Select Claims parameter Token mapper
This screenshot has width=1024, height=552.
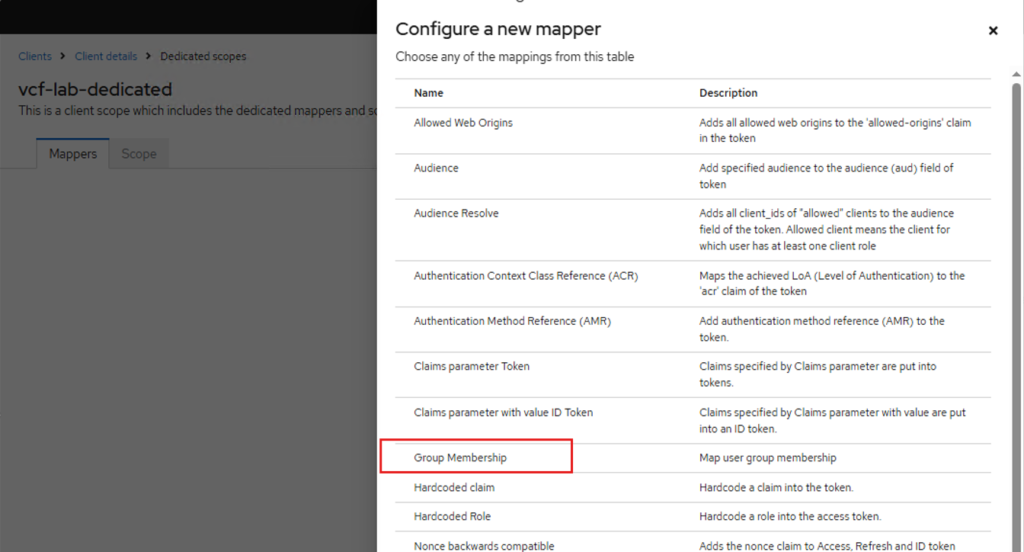471,366
